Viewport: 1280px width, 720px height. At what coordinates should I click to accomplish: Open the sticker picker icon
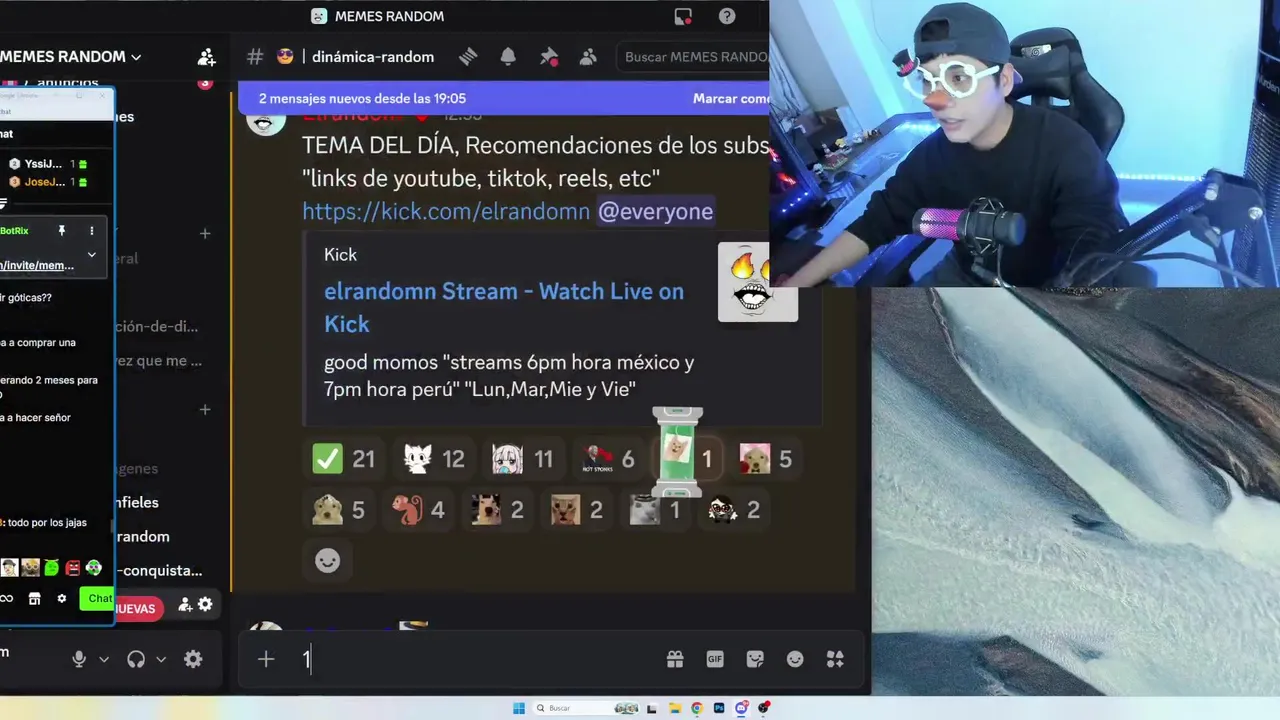click(x=755, y=659)
